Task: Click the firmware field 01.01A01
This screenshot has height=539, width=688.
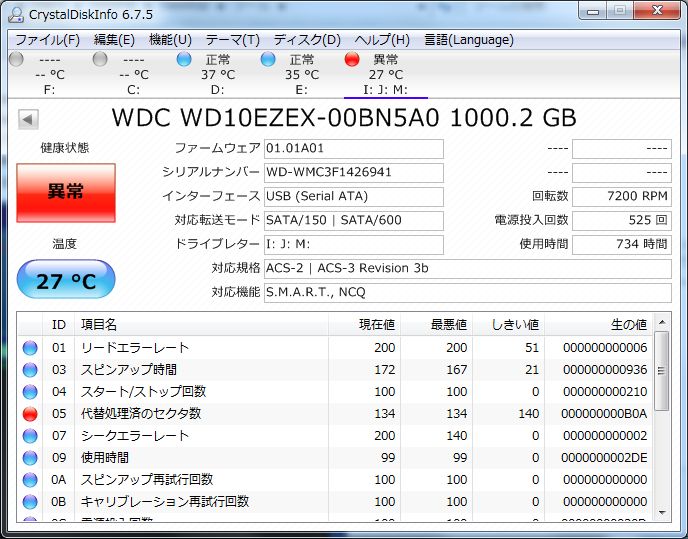Action: pos(354,149)
